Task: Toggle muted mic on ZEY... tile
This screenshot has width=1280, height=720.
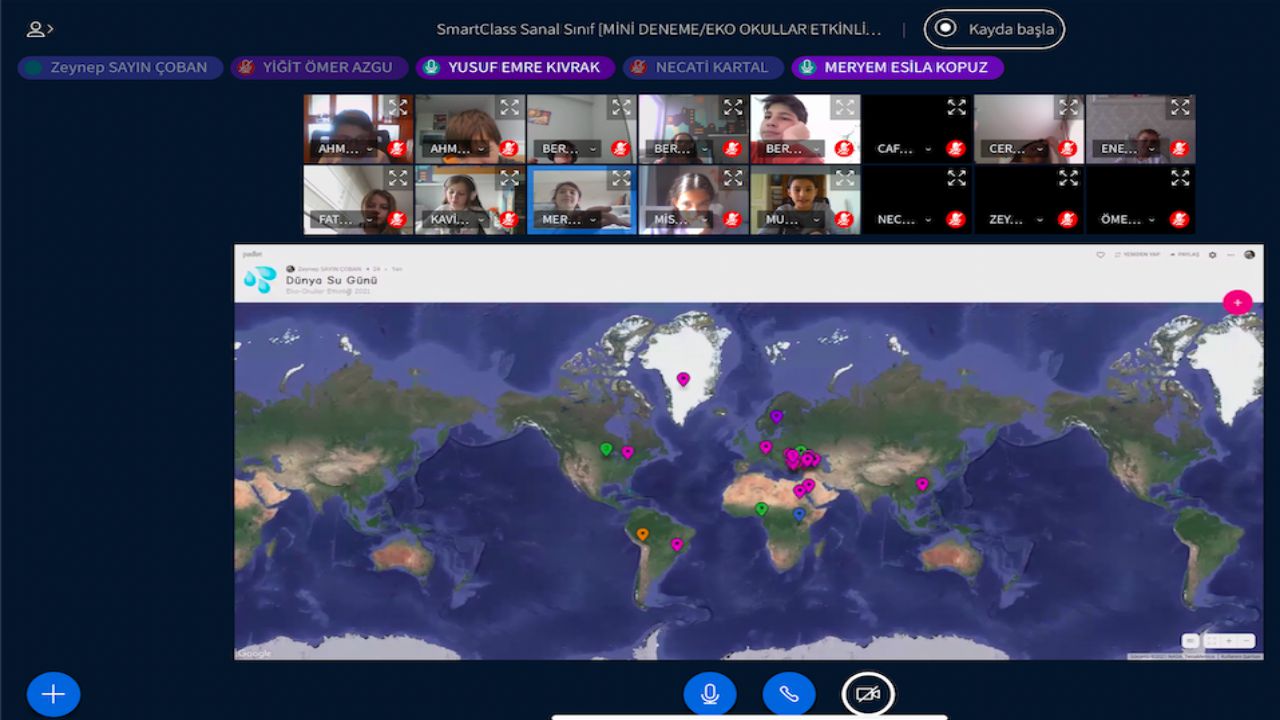Action: tap(1067, 219)
